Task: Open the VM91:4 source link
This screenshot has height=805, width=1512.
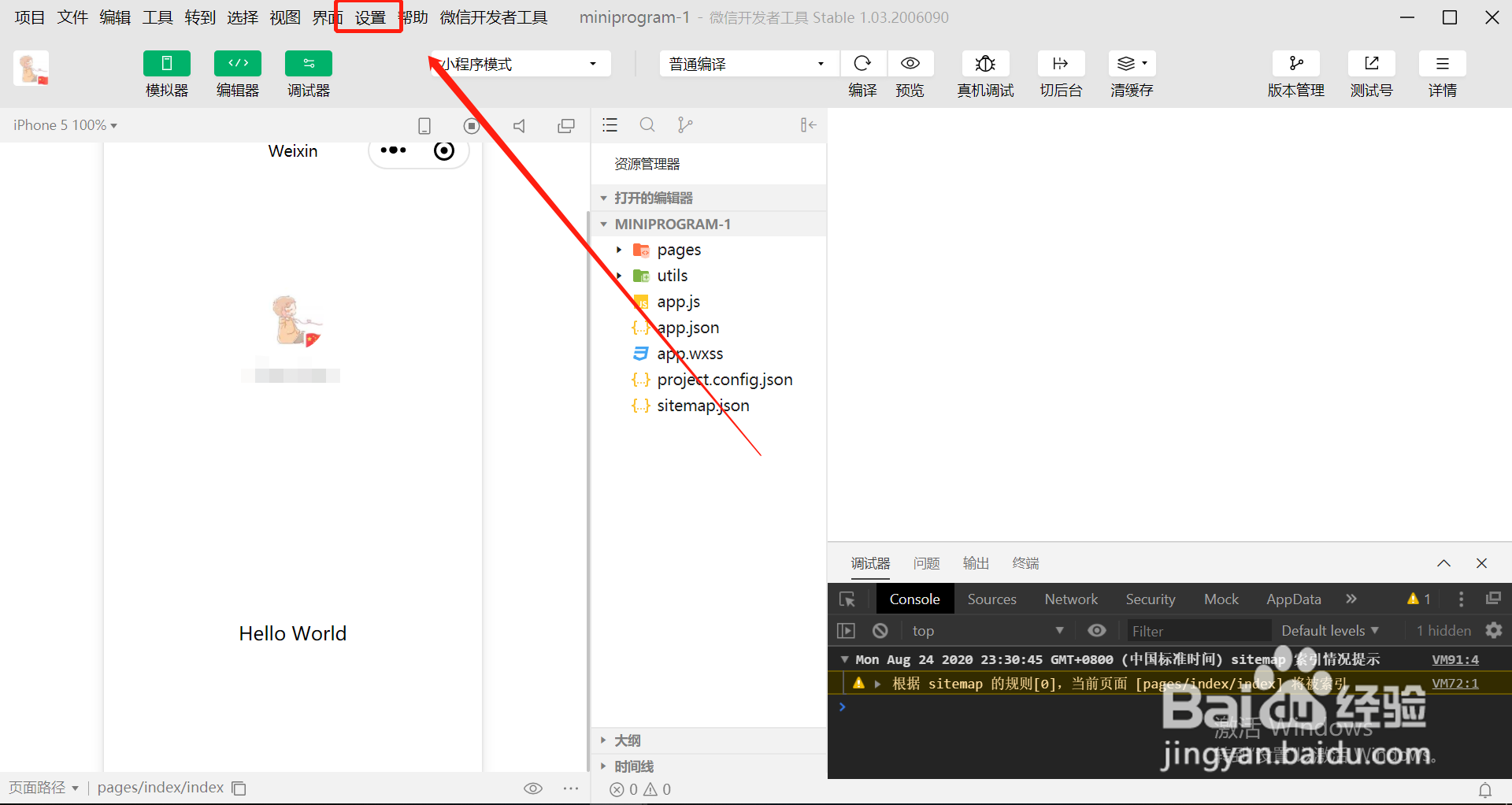Action: point(1455,659)
